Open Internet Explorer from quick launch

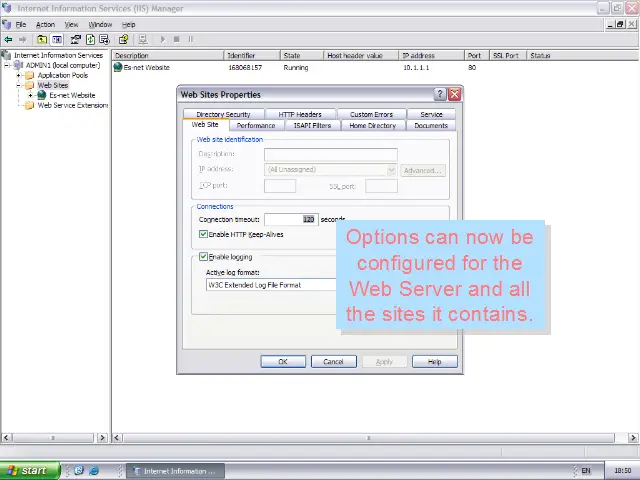[93, 471]
